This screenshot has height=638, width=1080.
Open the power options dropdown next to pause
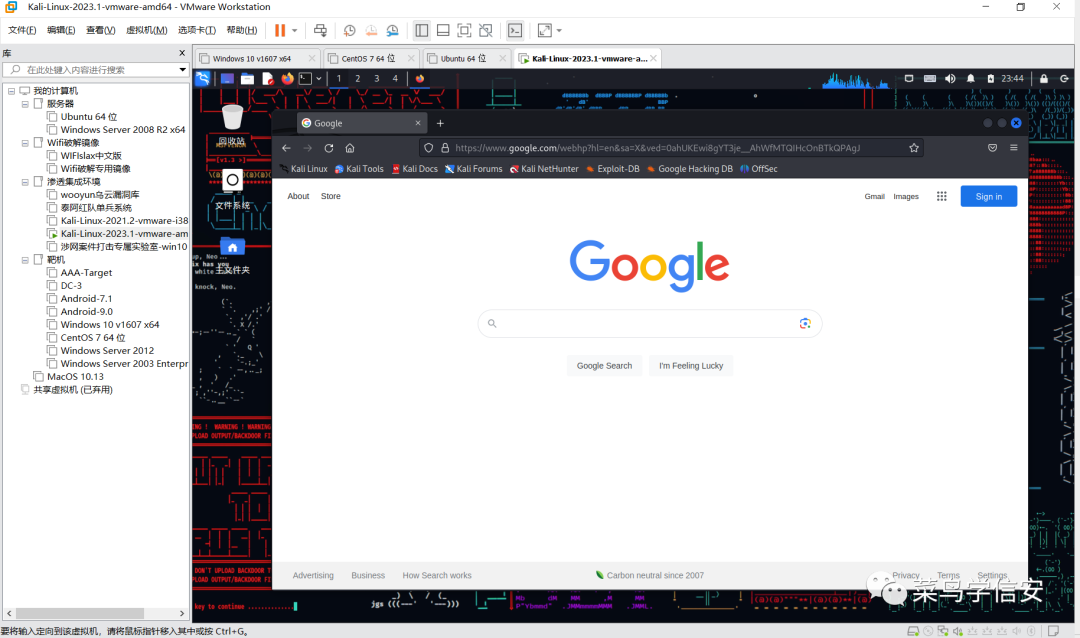(295, 30)
